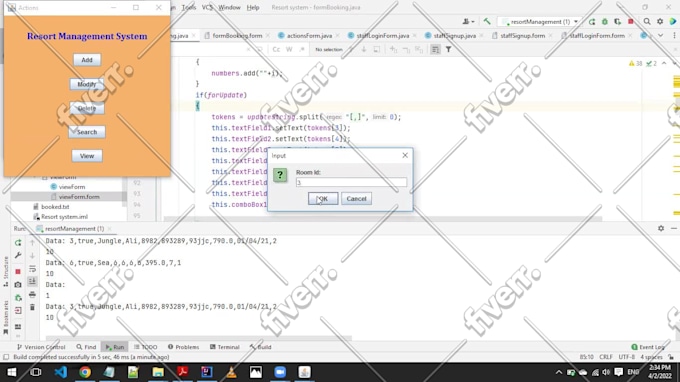Toggle tool windows quick access in status bar corner
Viewport: 680px width, 382px height.
click(x=6, y=357)
